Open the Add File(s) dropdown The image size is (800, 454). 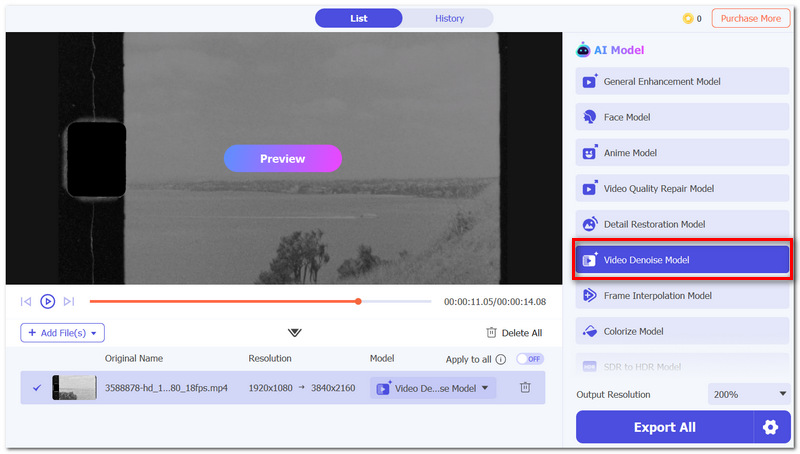(x=62, y=333)
